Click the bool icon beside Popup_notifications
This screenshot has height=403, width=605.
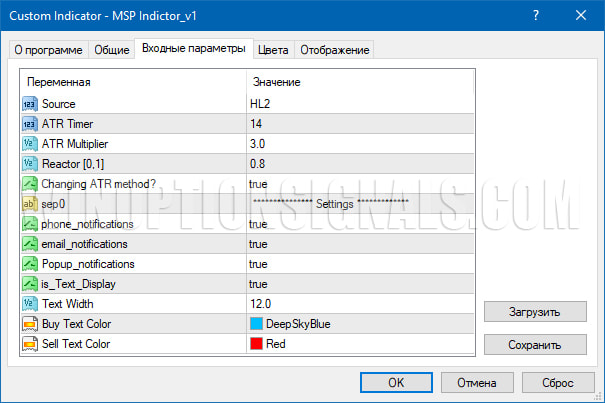(x=30, y=264)
